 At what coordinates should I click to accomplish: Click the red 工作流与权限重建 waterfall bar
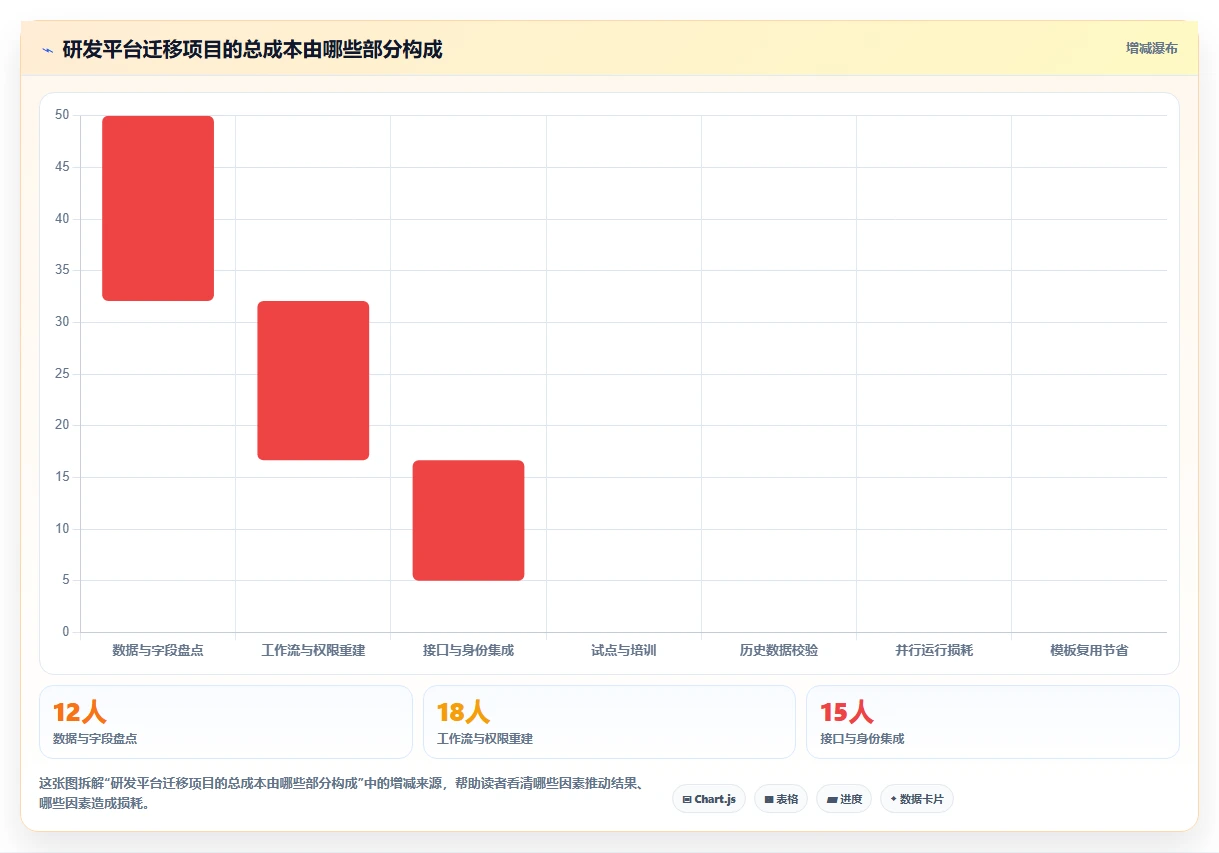pyautogui.click(x=313, y=380)
